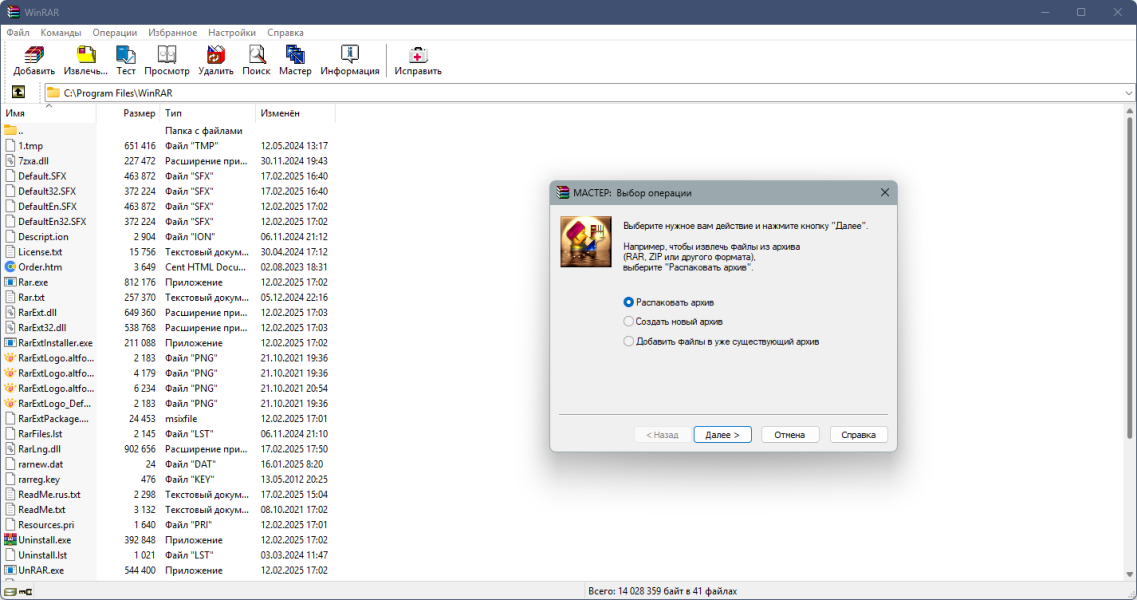Select the file Resources.pri
This screenshot has width=1137, height=600.
(46, 525)
